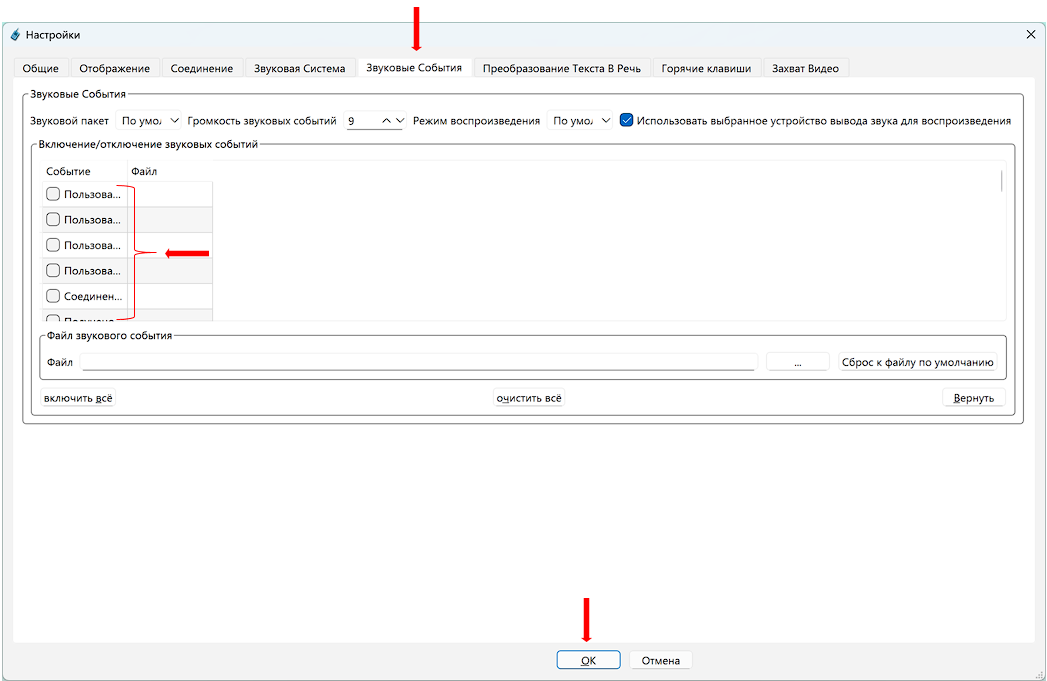Screen dimensions: 1047x681
Task: Toggle the Соединен... event checkbox
Action: point(53,296)
